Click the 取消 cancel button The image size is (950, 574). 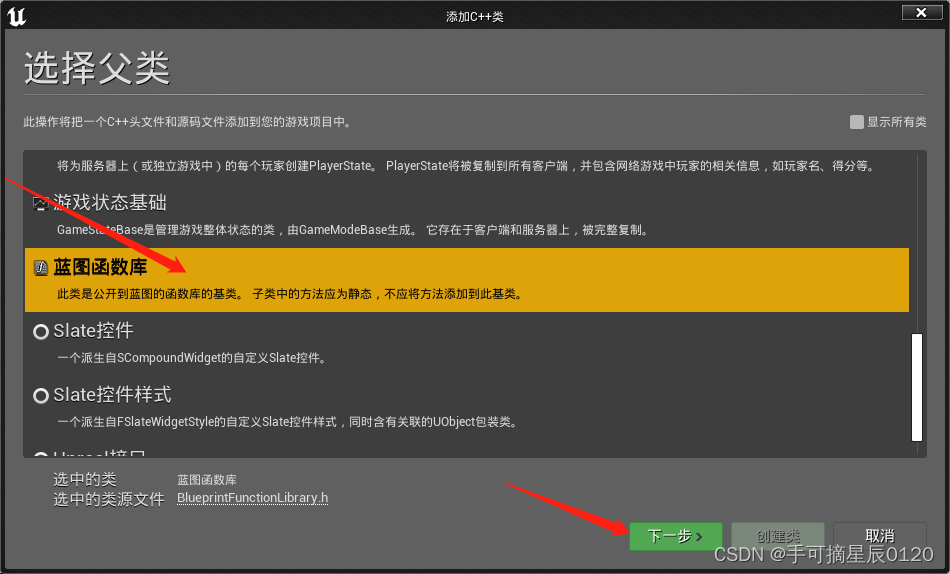pos(880,536)
